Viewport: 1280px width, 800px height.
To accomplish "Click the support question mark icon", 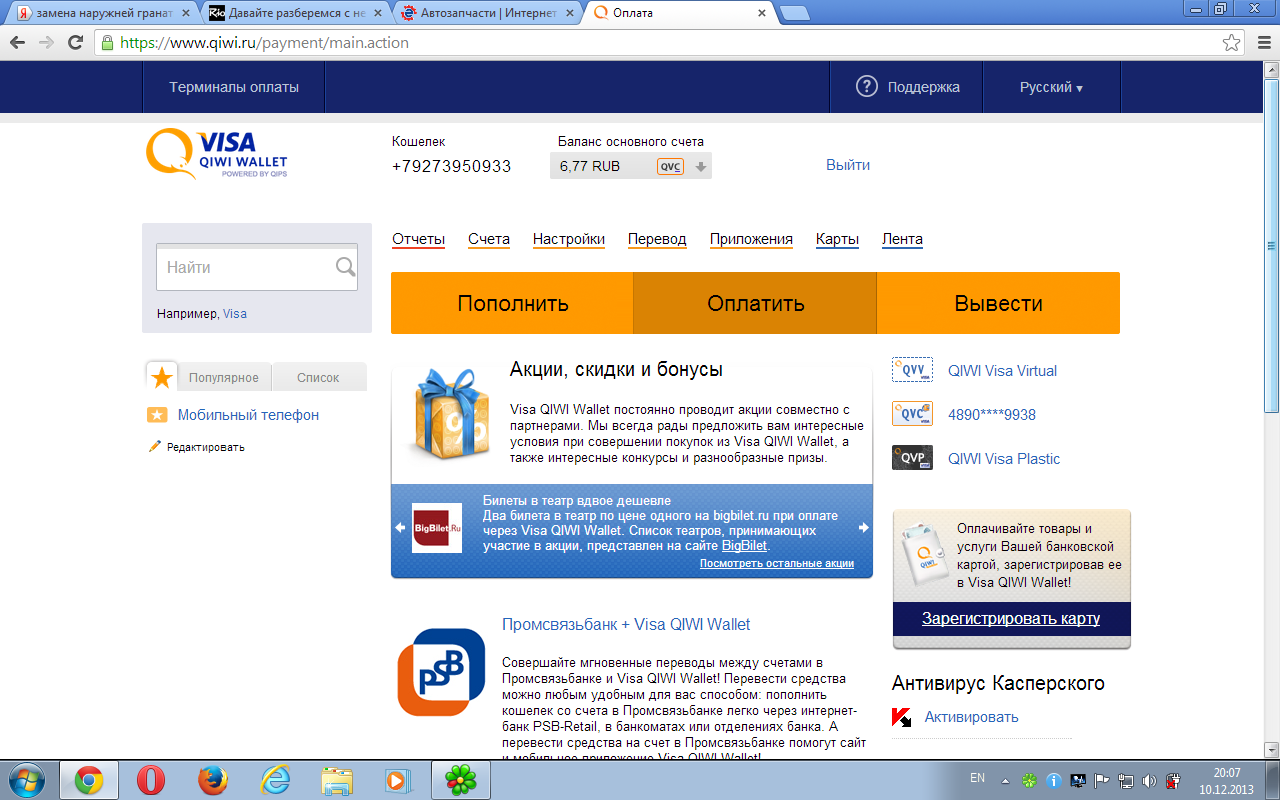I will (866, 87).
